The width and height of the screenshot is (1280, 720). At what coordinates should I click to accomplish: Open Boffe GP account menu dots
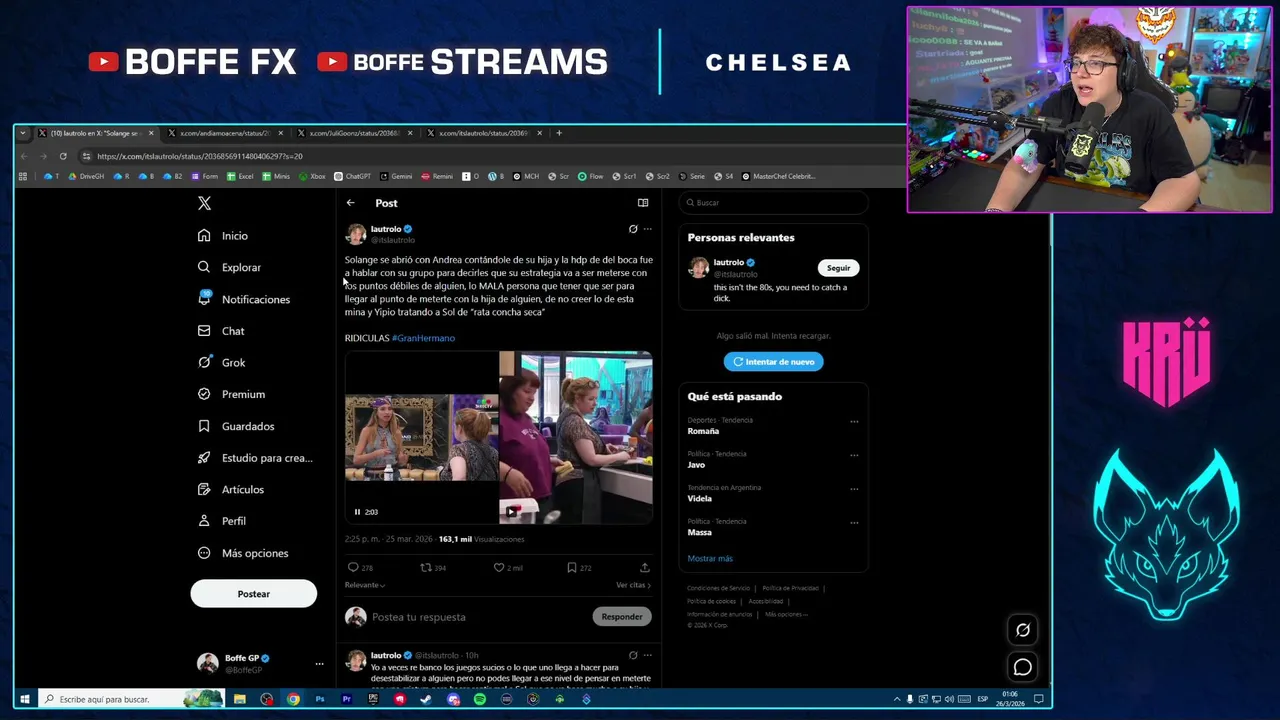(x=319, y=663)
